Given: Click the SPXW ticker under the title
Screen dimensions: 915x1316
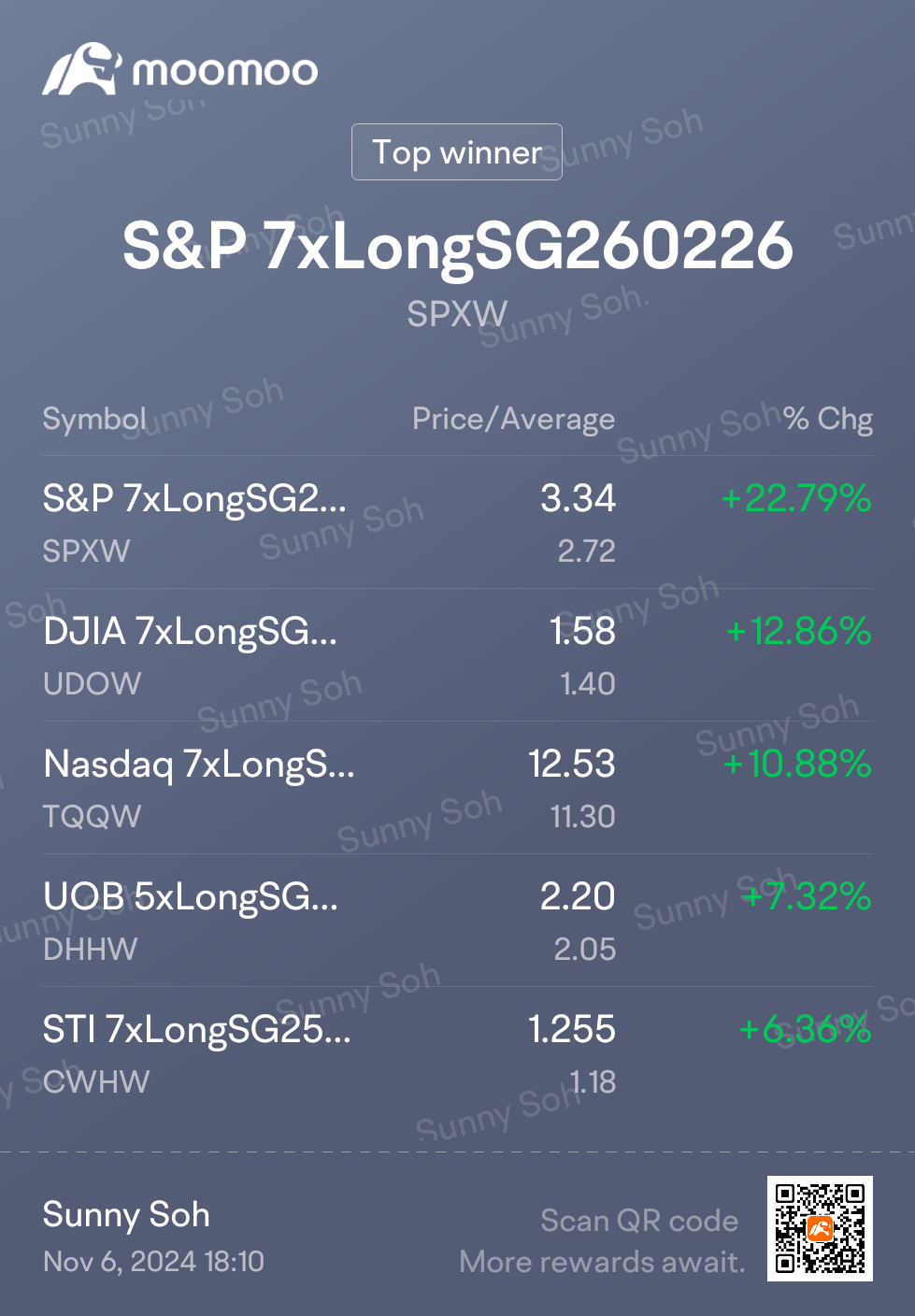Looking at the screenshot, I should coord(457,314).
